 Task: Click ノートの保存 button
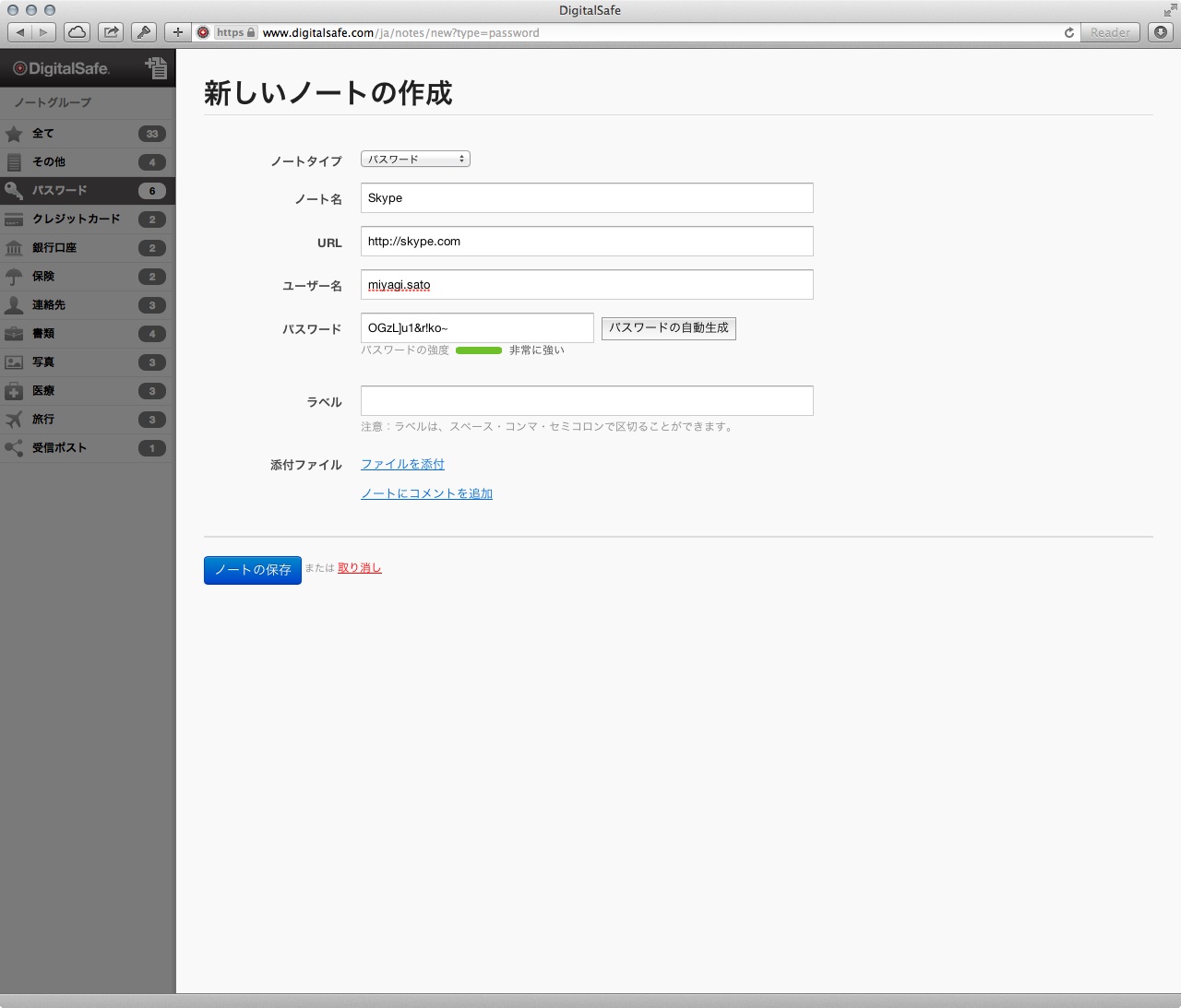(253, 570)
